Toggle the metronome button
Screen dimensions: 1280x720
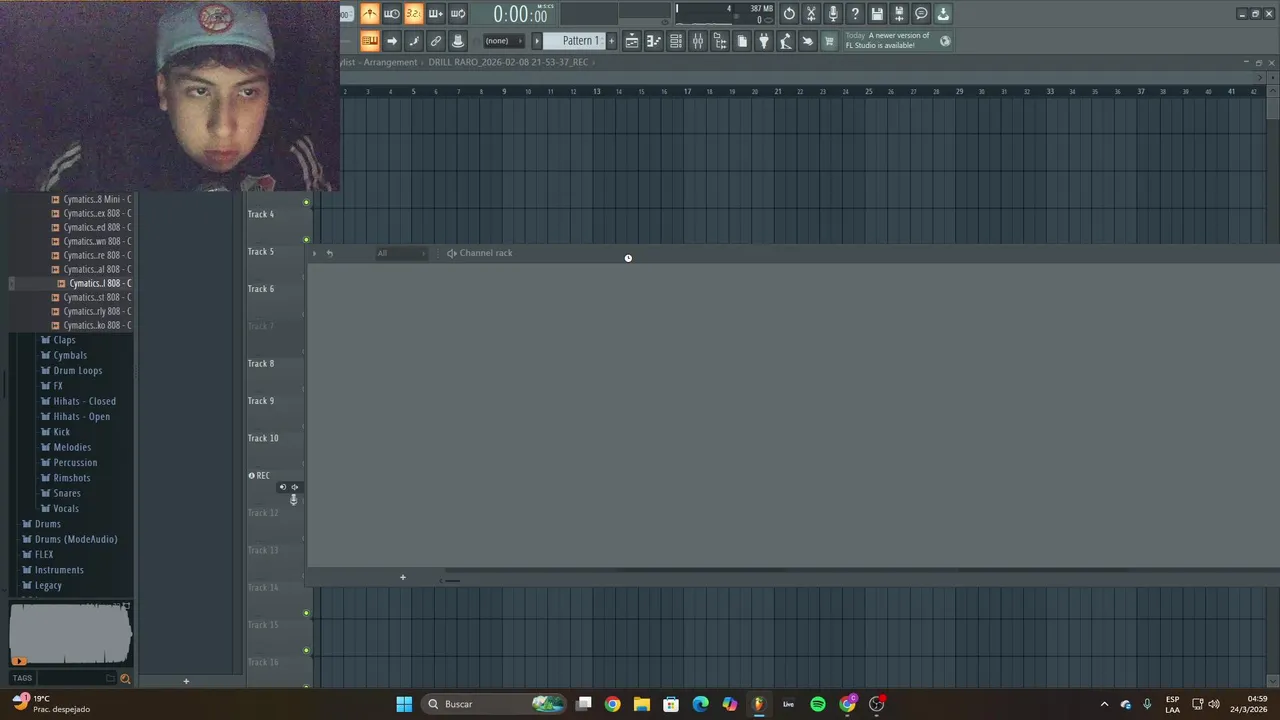click(x=370, y=14)
